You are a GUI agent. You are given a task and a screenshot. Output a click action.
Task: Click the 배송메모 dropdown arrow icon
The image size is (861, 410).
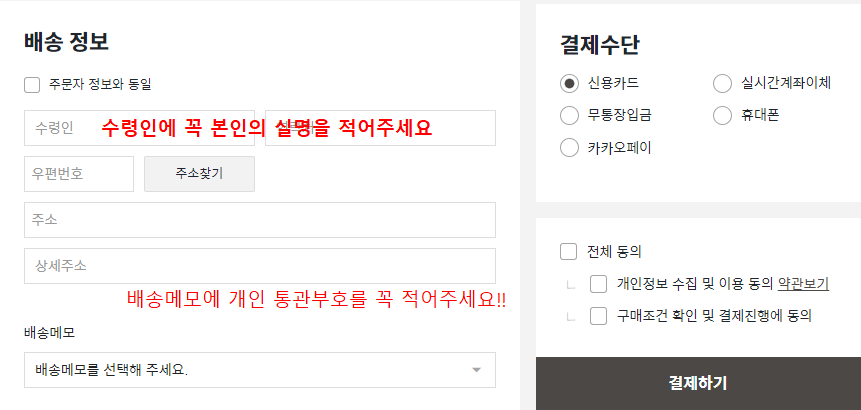(x=476, y=370)
